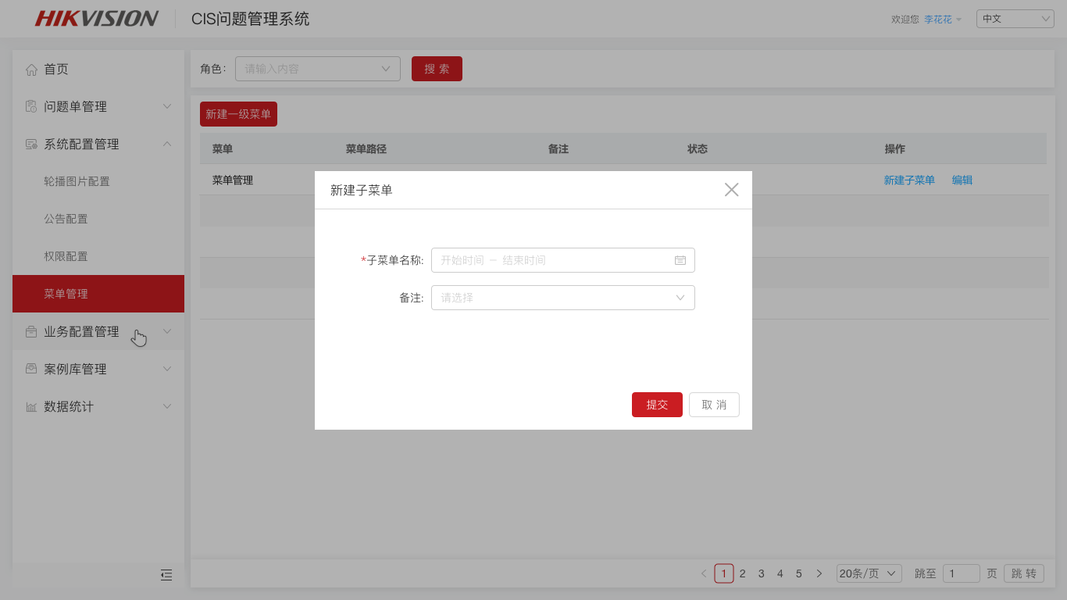Viewport: 1067px width, 600px height.
Task: Click 新建一级菜单 button
Action: pos(238,114)
